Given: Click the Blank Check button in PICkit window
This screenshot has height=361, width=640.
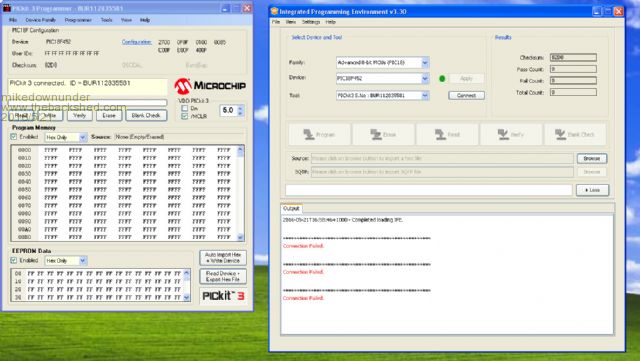Looking at the screenshot, I should pos(146,116).
